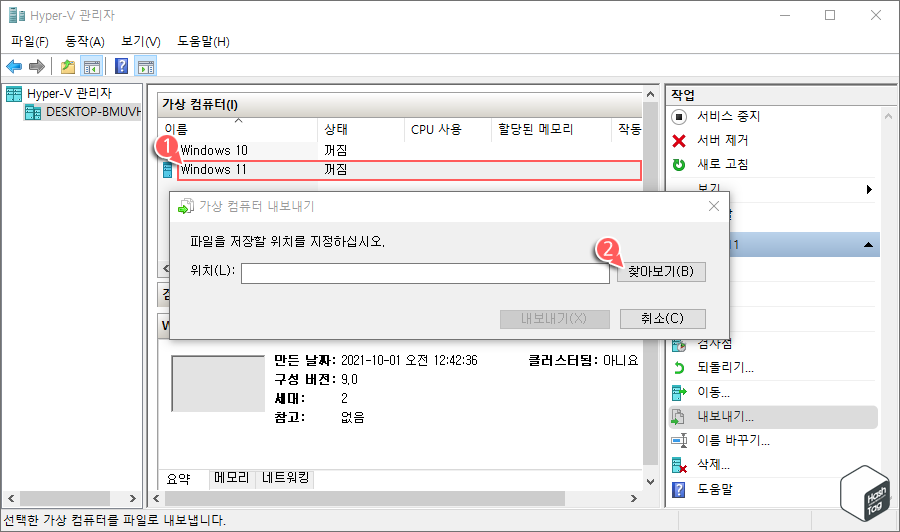900x532 pixels.
Task: Select Hyper-V 관리자 root tree node
Action: tap(69, 94)
